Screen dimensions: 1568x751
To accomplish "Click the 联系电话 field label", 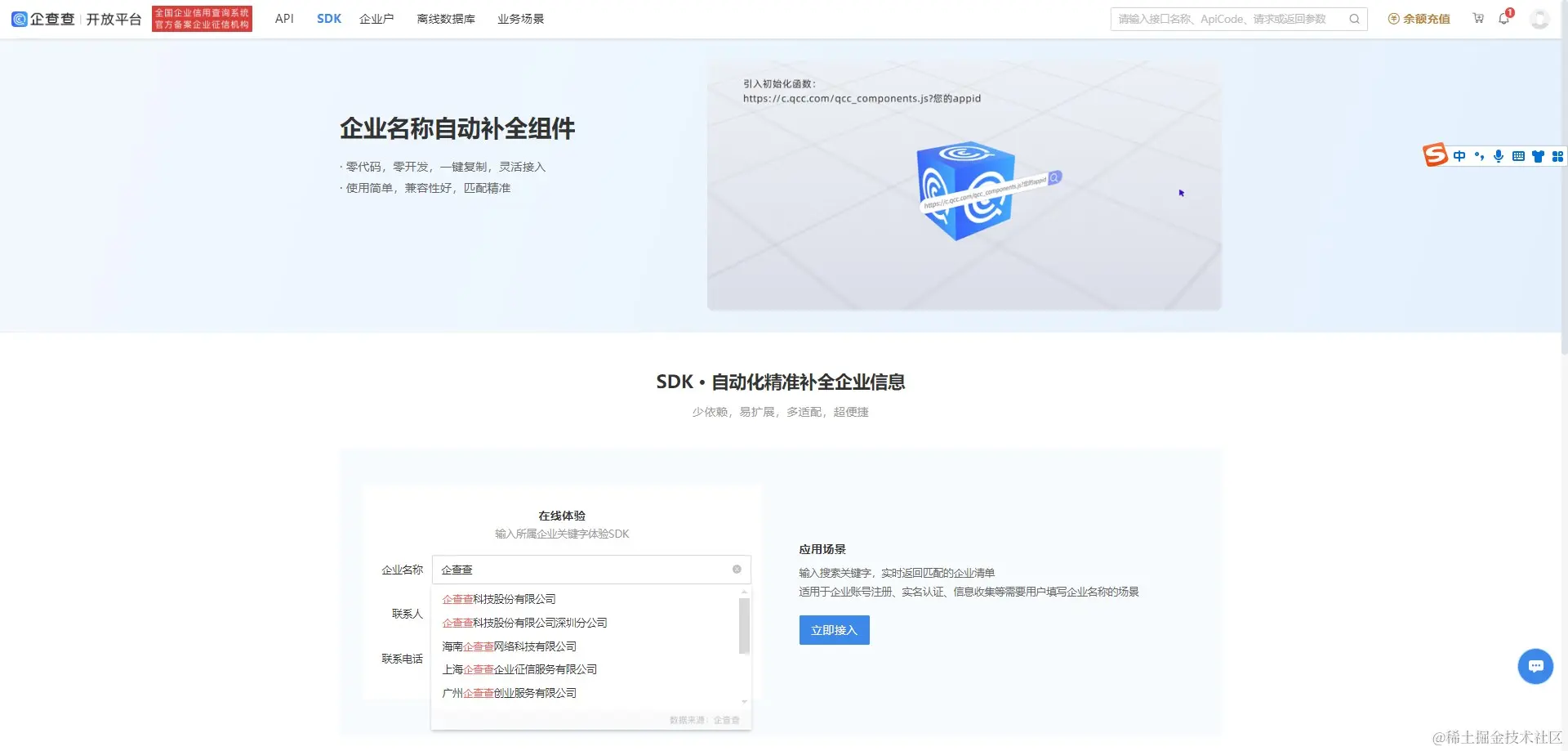I will [x=402, y=659].
